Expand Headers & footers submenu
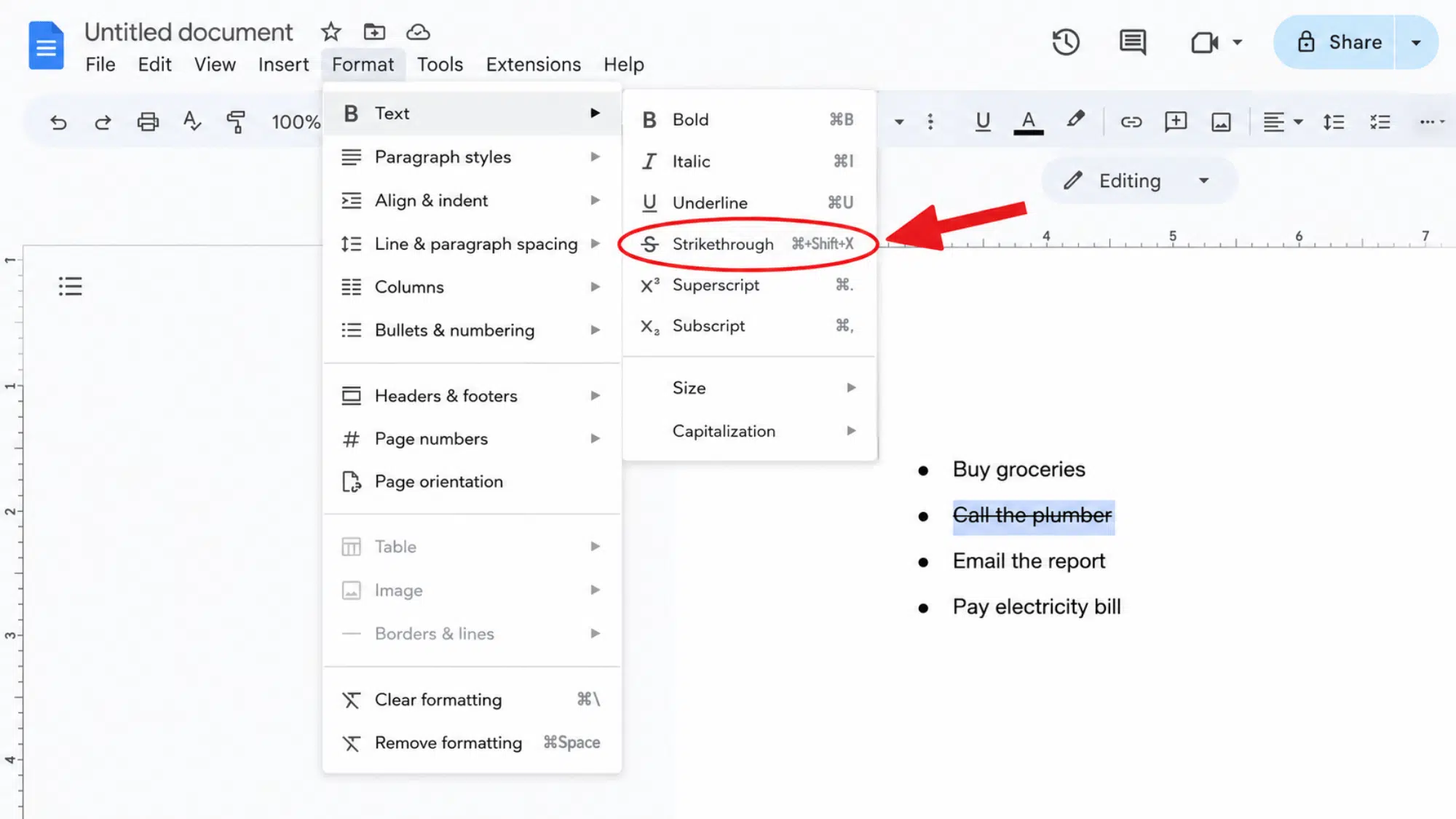 (x=472, y=395)
